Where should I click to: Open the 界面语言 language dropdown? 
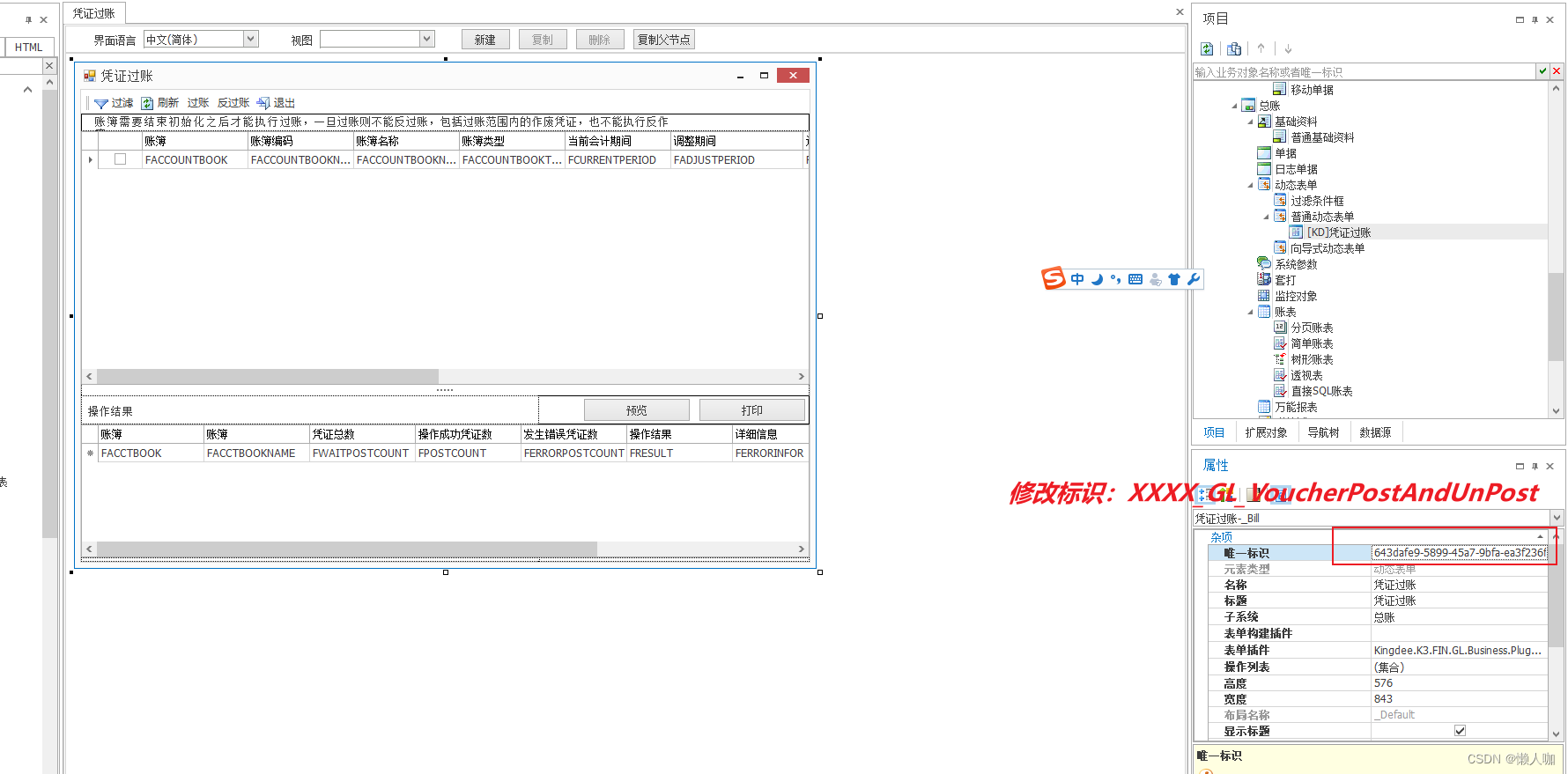click(251, 39)
